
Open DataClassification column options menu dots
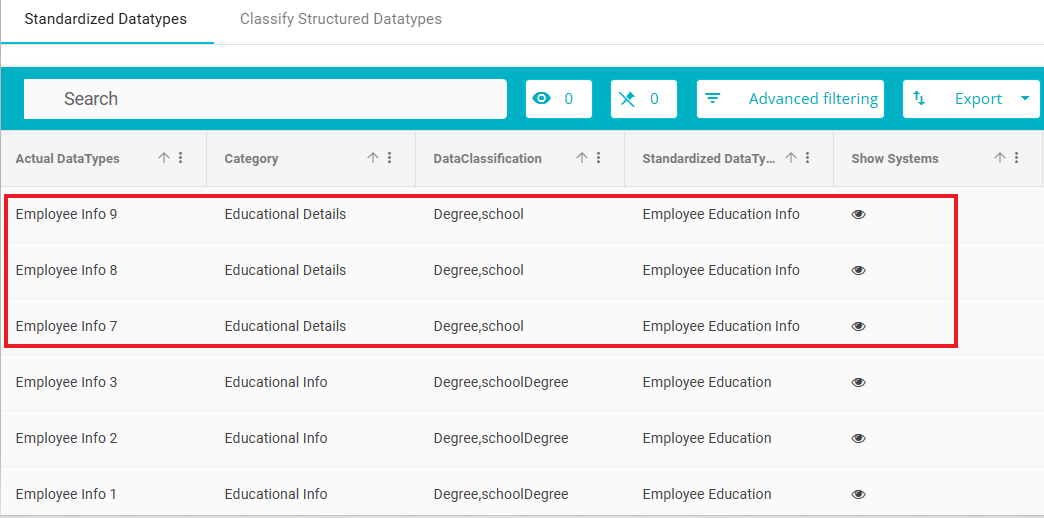tap(599, 158)
